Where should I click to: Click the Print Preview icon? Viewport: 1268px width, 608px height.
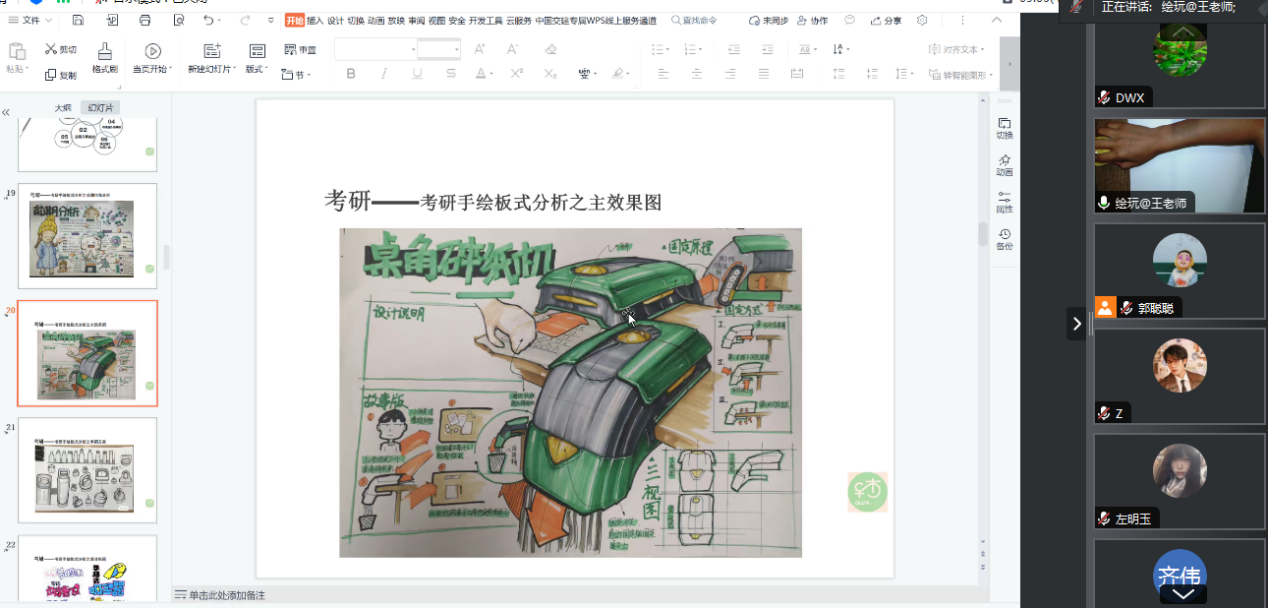(179, 20)
